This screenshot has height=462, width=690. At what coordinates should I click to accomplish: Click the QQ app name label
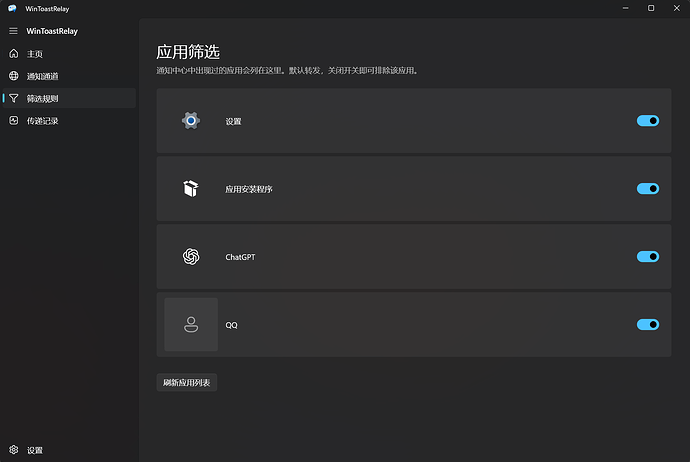click(x=231, y=325)
